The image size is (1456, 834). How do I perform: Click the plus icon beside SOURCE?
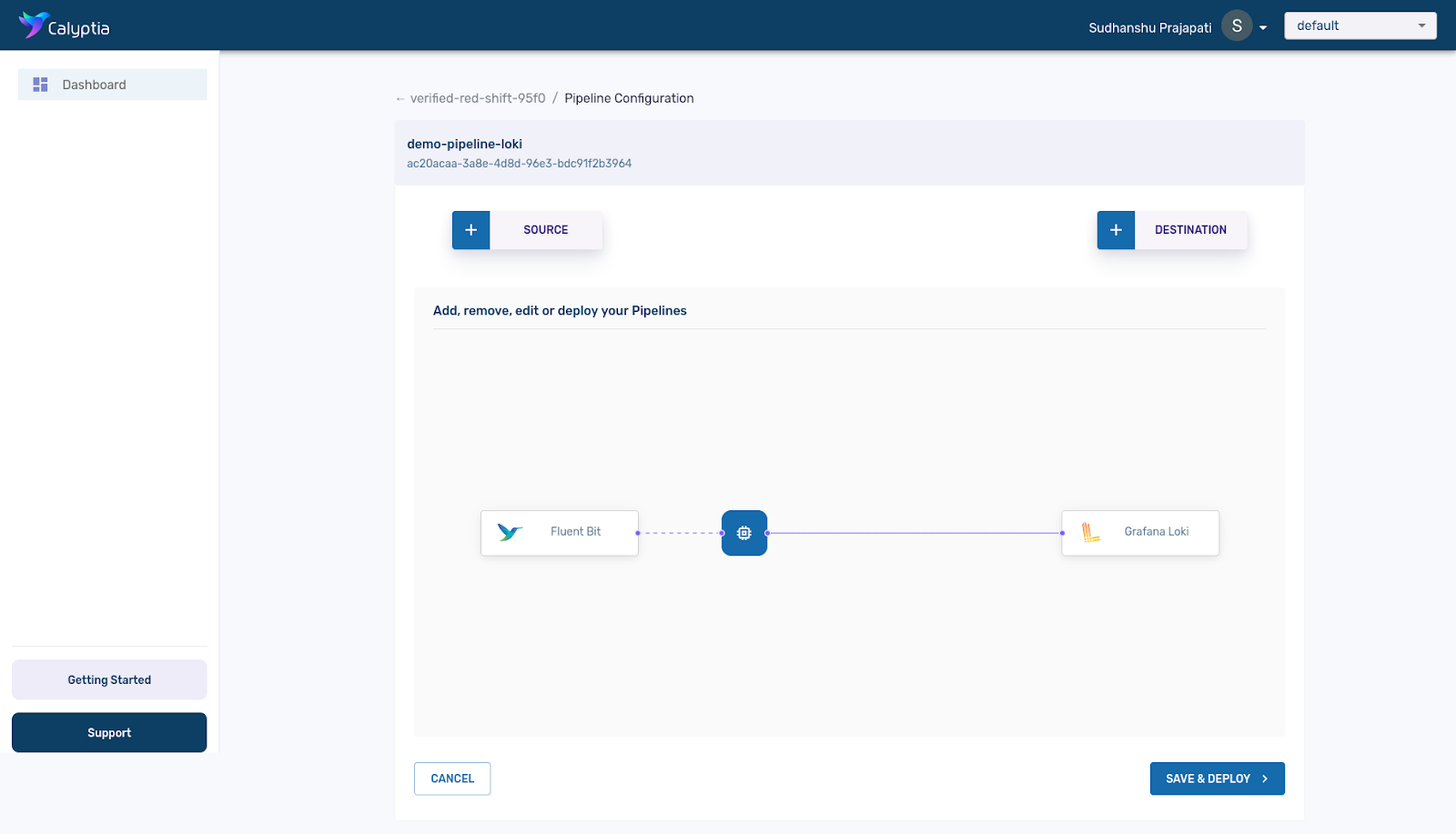pyautogui.click(x=471, y=230)
